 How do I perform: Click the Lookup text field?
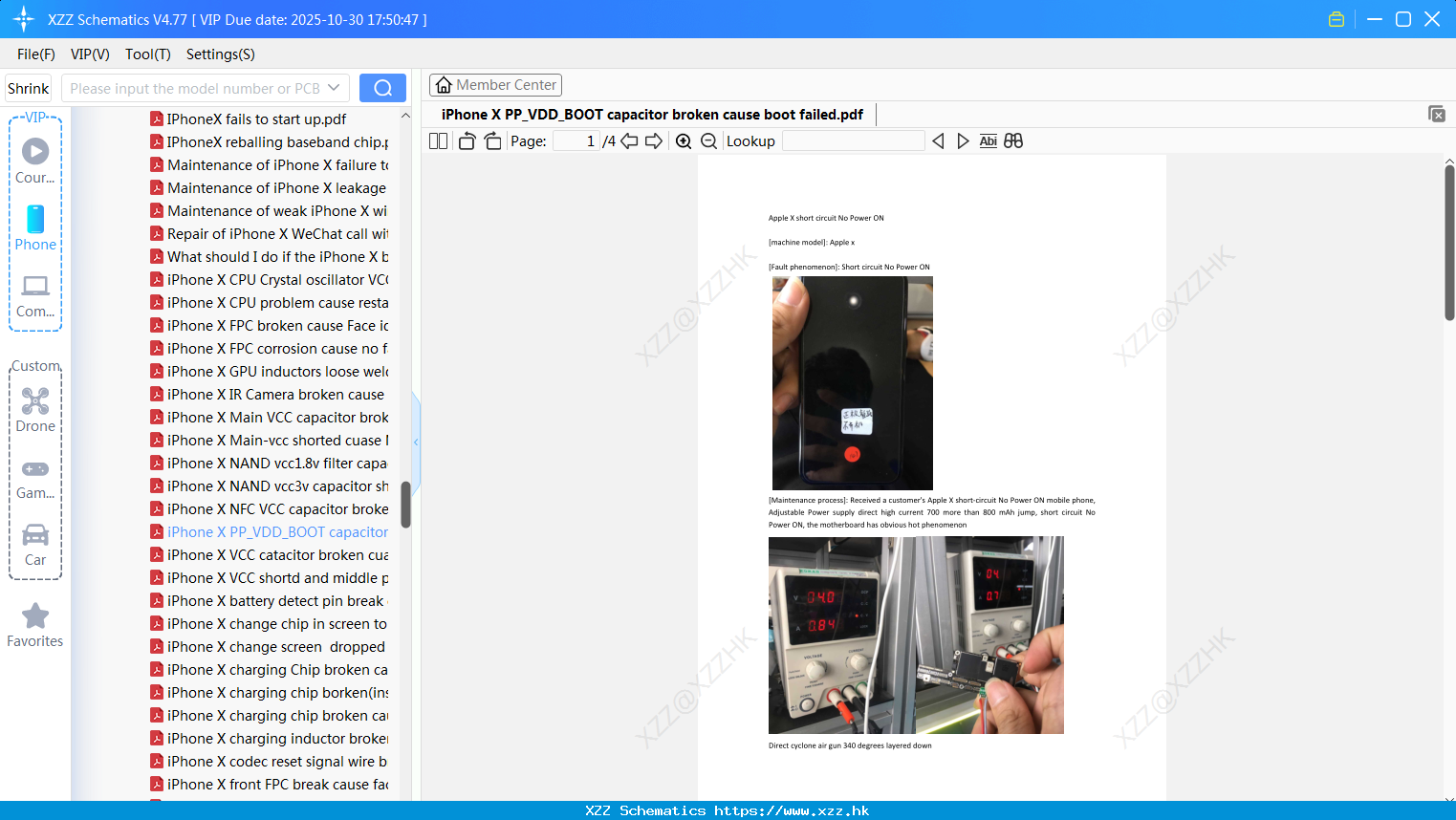[x=853, y=141]
